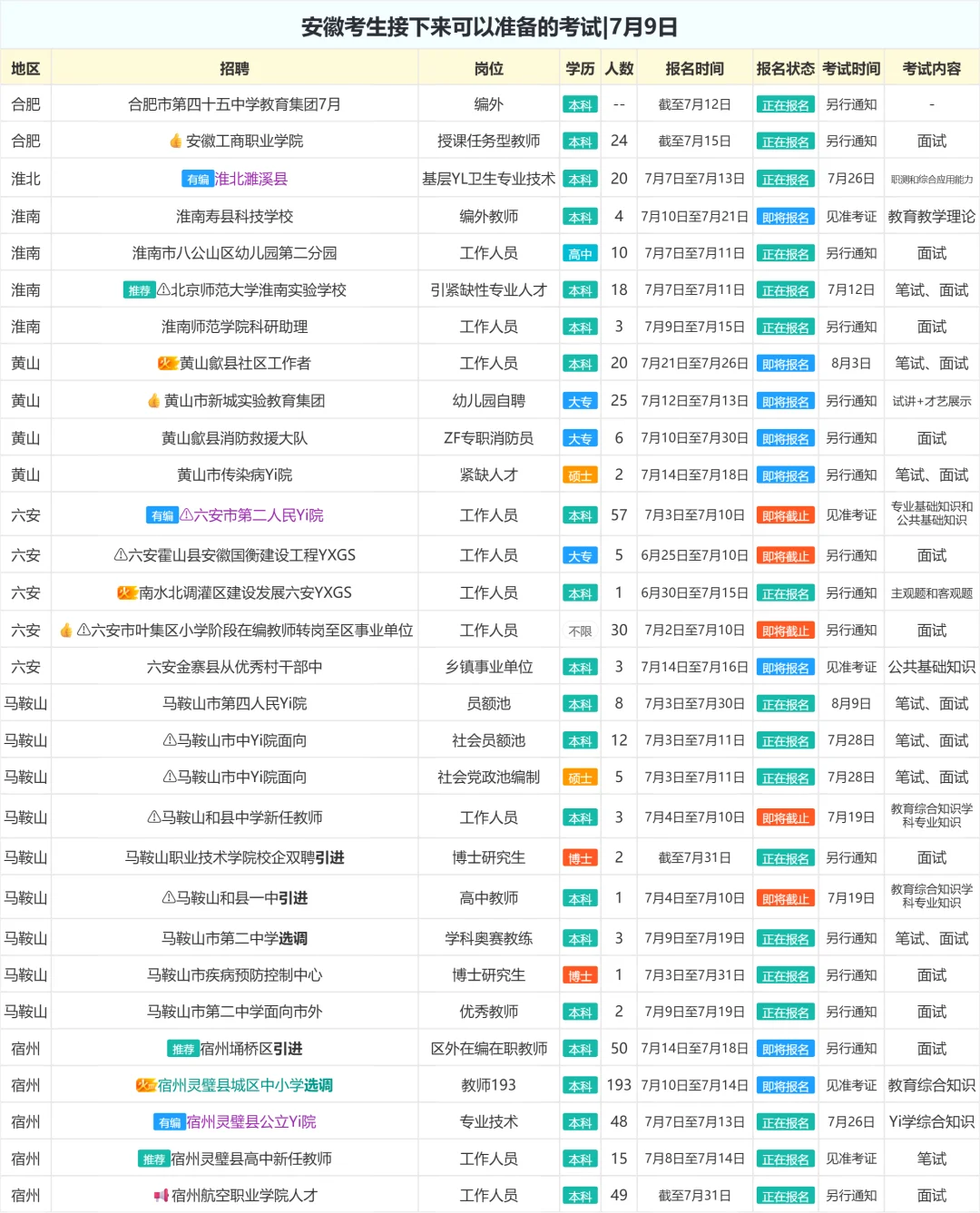980x1213 pixels.
Task: Click the 硕士 badge in 黄山市传染病Yi院 row
Action: (580, 475)
